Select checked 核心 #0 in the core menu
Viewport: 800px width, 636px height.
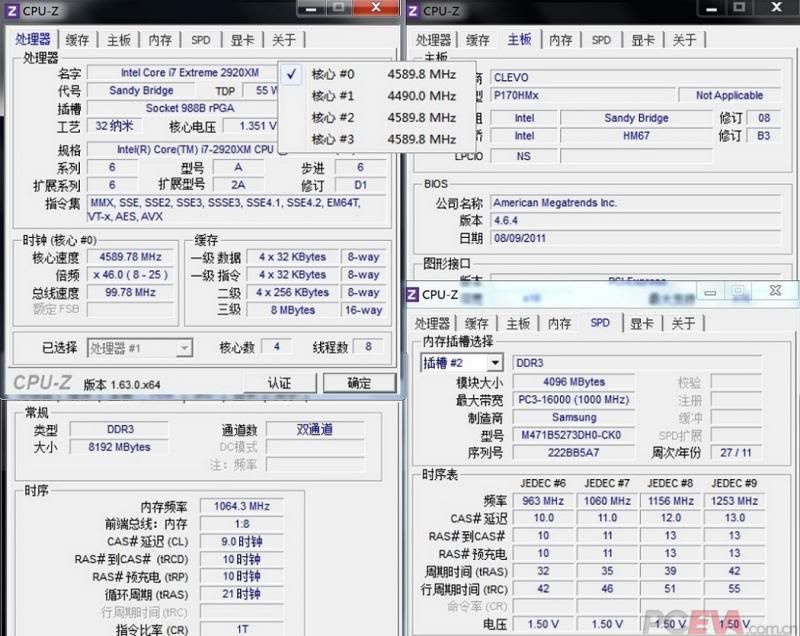[377, 74]
